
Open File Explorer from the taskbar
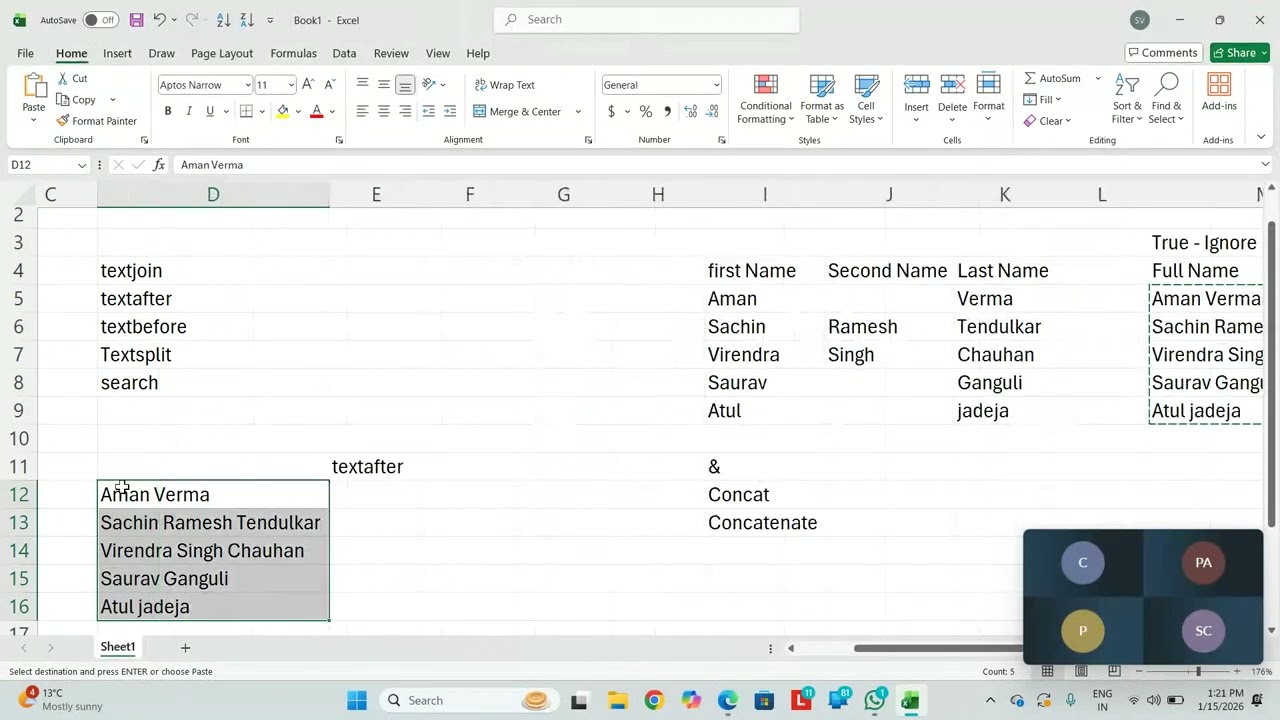(x=617, y=700)
